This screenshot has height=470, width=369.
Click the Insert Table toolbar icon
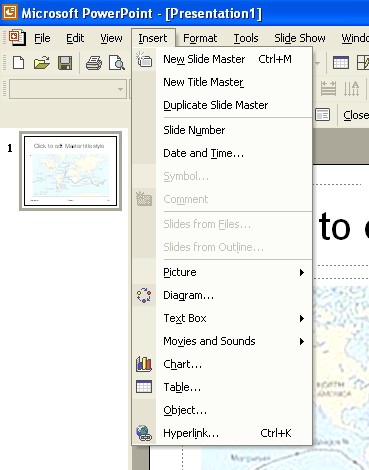[x=341, y=62]
